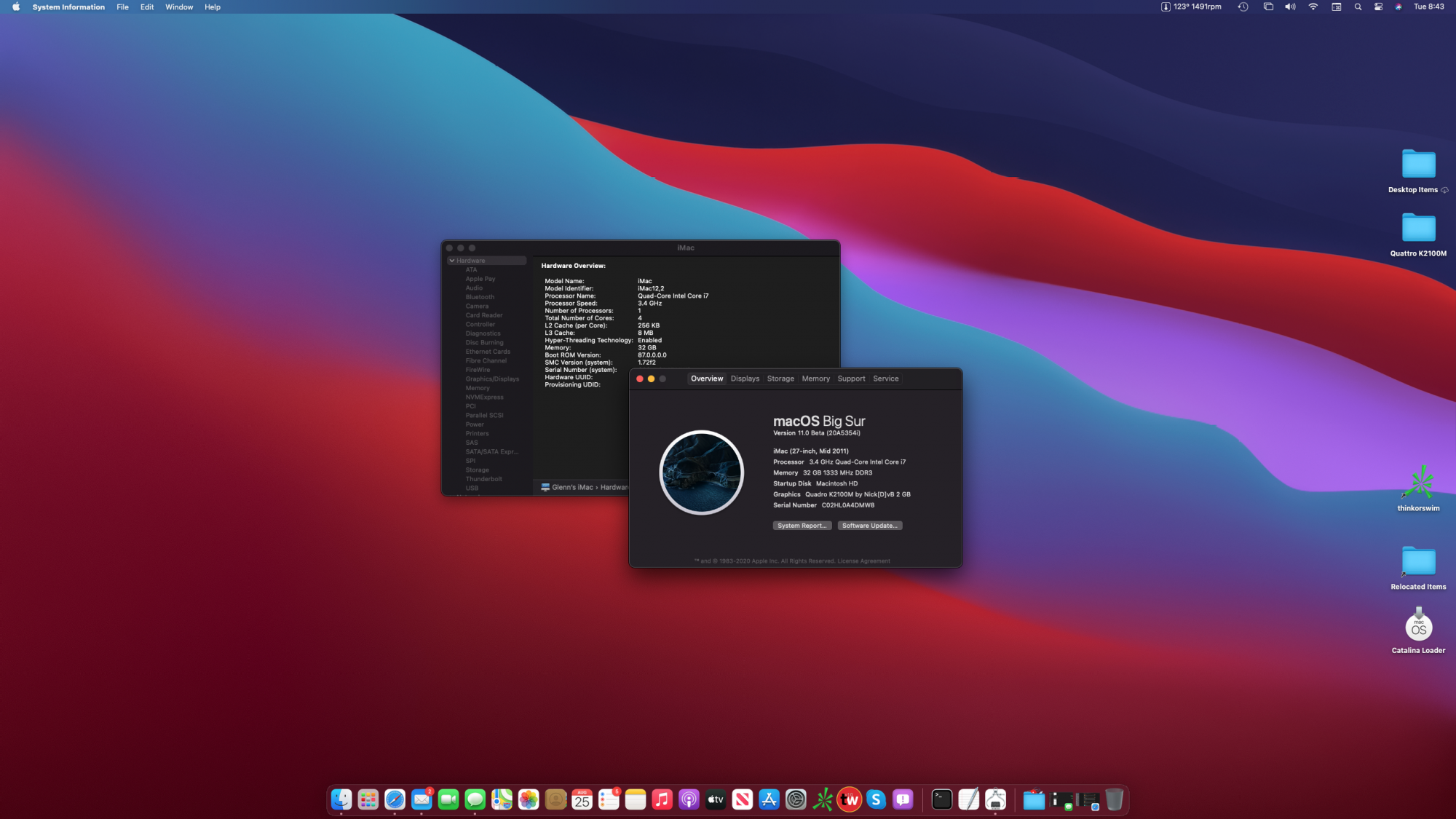Viewport: 1456px width, 819px height.
Task: Open the Apple menu
Action: pos(16,7)
